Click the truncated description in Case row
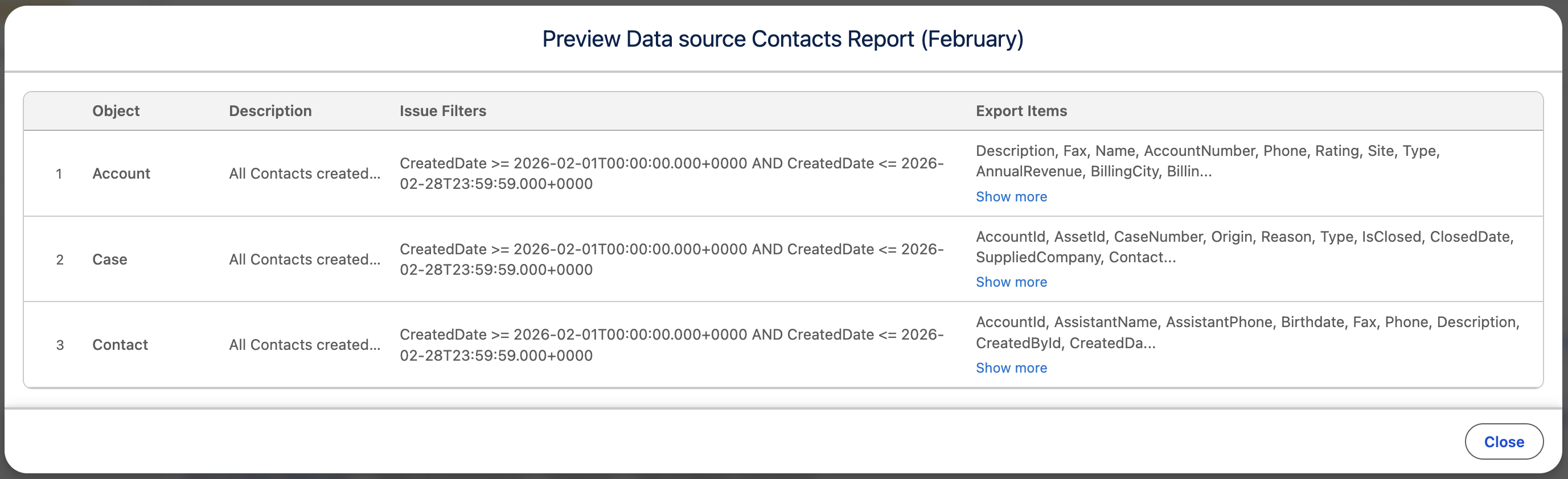This screenshot has width=1568, height=479. (305, 259)
